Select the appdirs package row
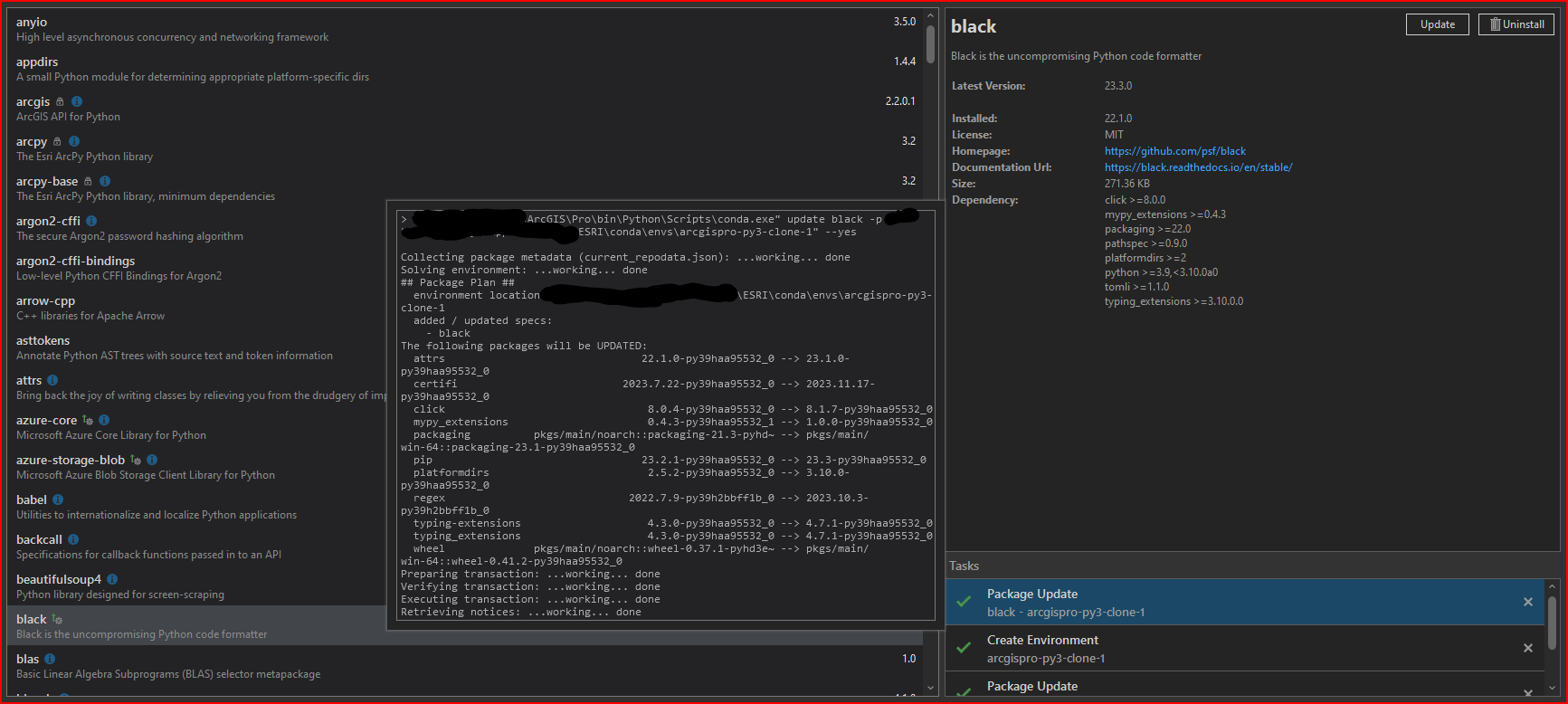1568x704 pixels. pos(465,69)
